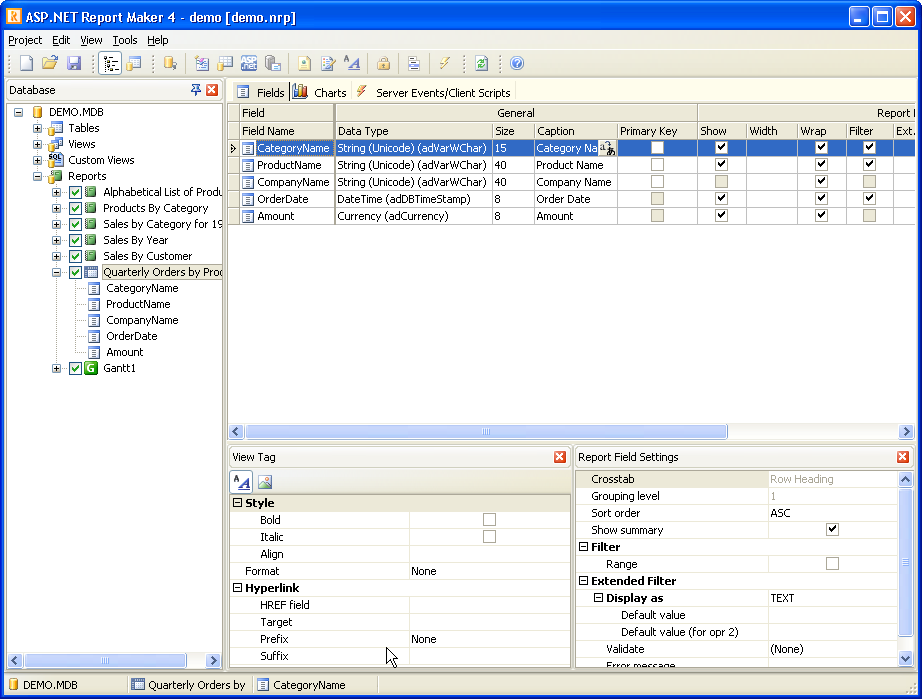Uncheck the Sales By Year report checkbox

[75, 240]
